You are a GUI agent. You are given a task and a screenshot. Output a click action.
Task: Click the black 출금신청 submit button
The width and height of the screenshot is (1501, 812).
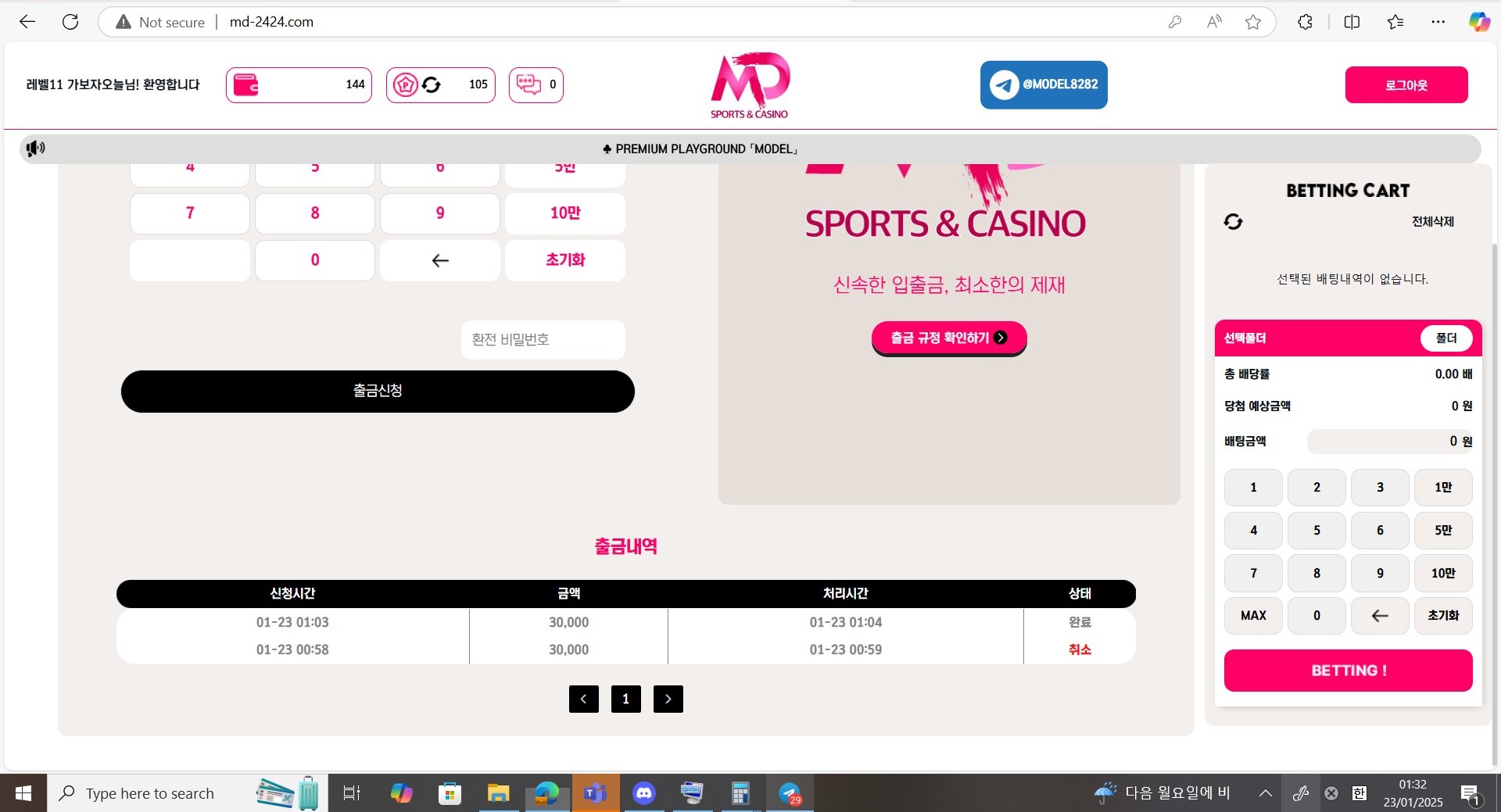coord(378,392)
